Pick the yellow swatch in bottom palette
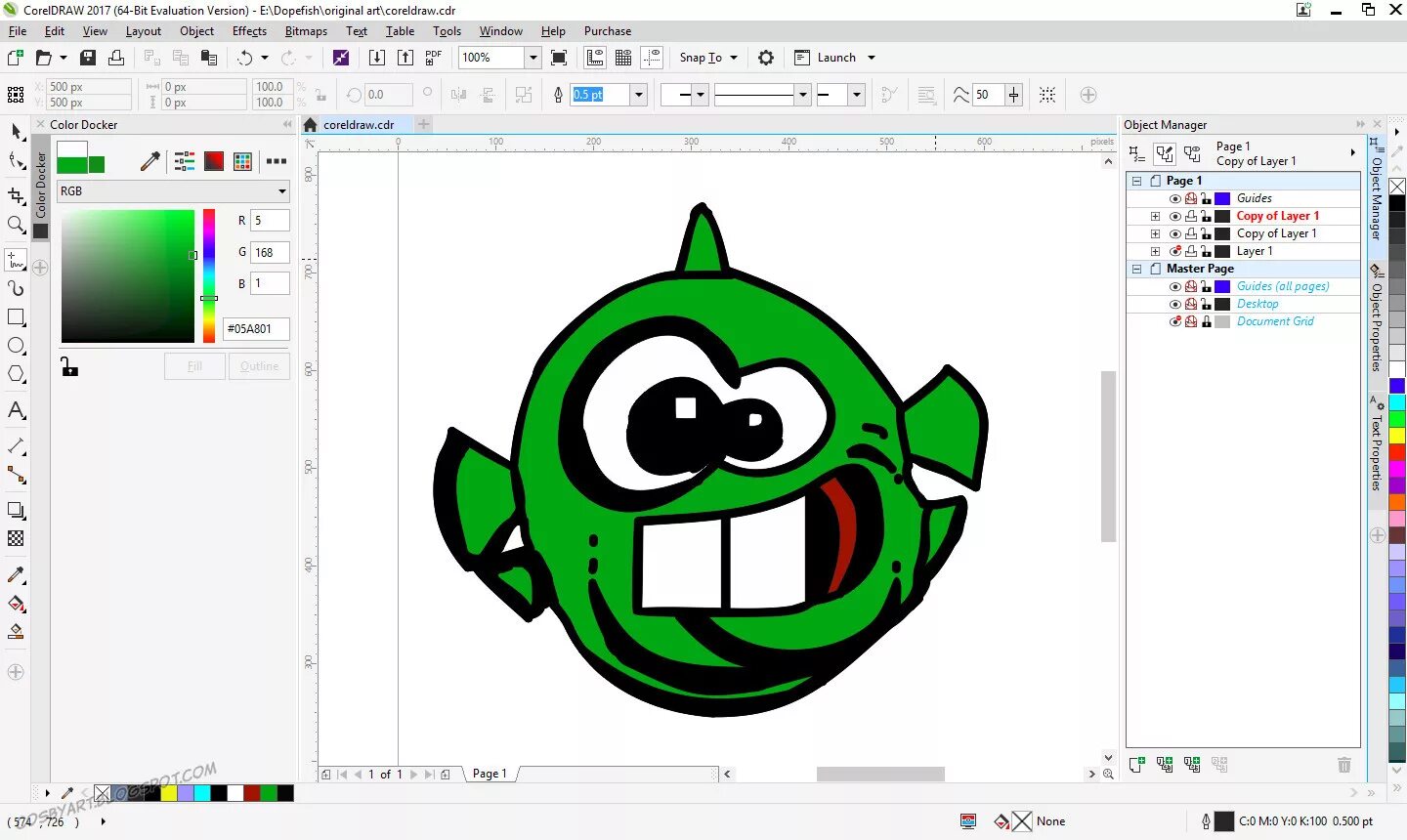Screen dimensions: 1407x840 [x=169, y=793]
